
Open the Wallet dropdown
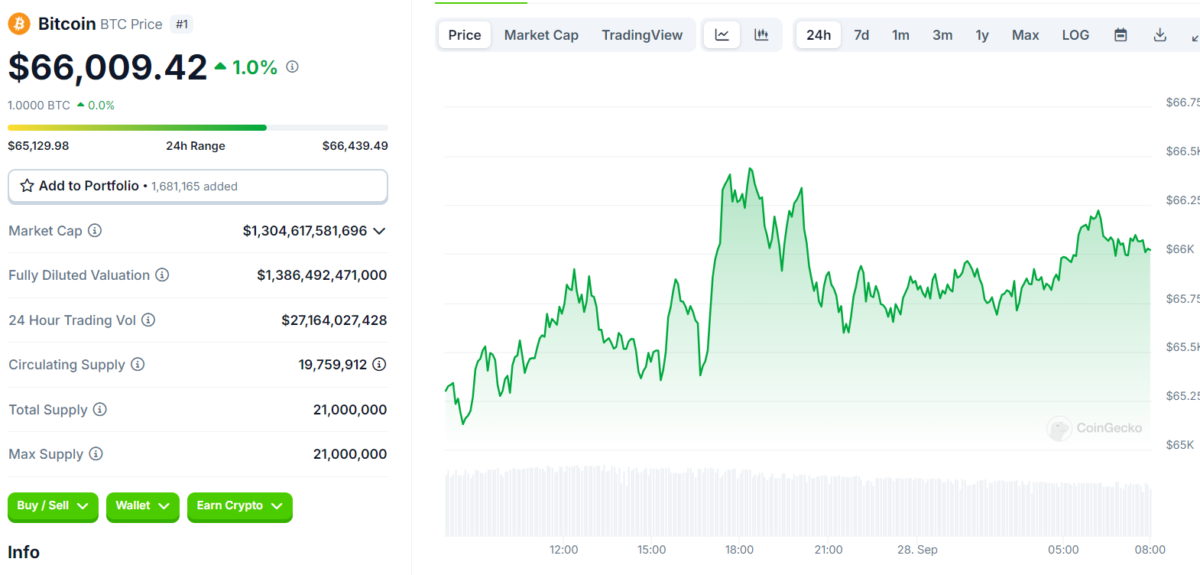point(143,507)
